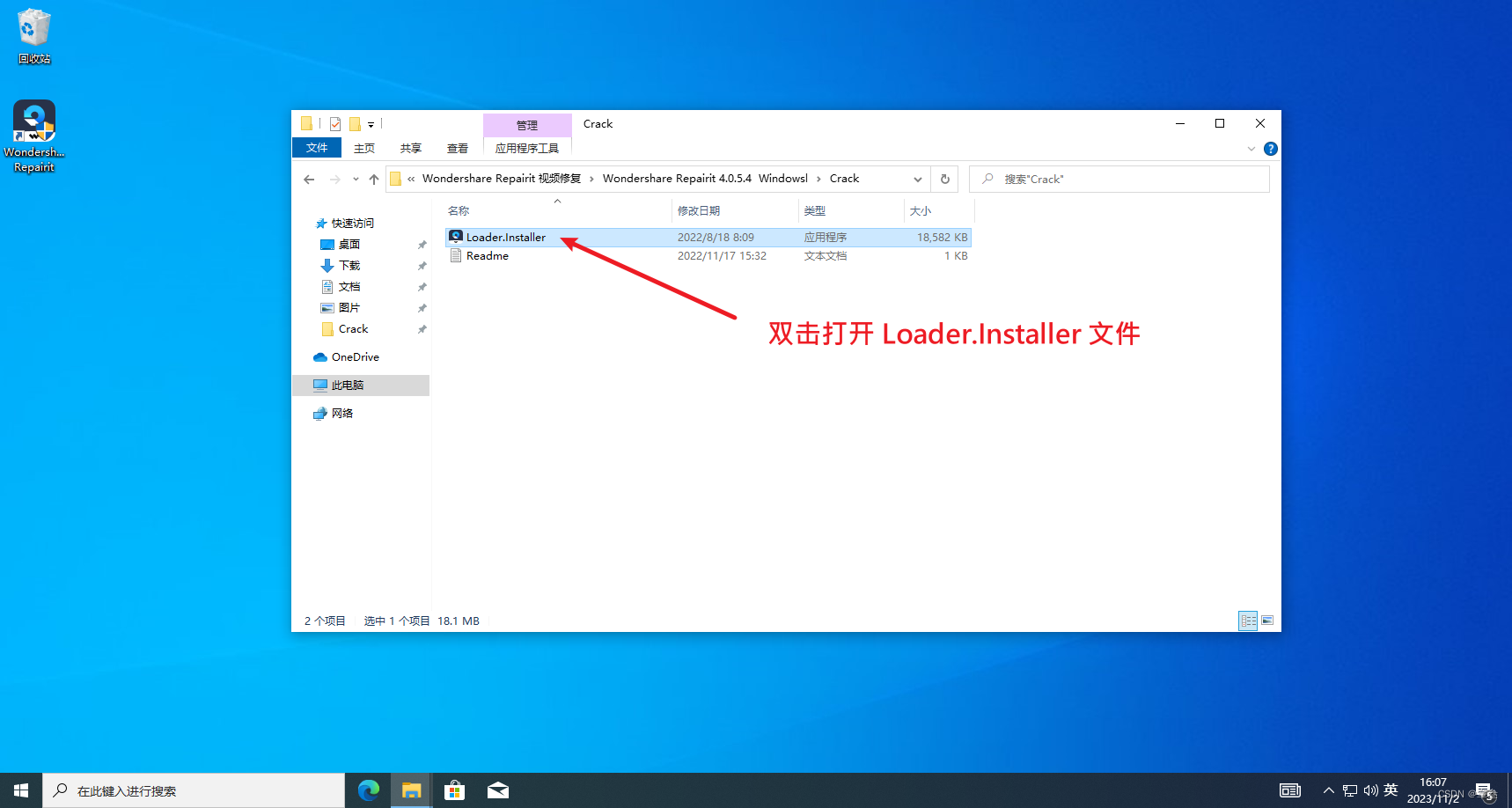Image resolution: width=1512 pixels, height=808 pixels.
Task: Sort files by 名称 column header
Action: [x=459, y=211]
